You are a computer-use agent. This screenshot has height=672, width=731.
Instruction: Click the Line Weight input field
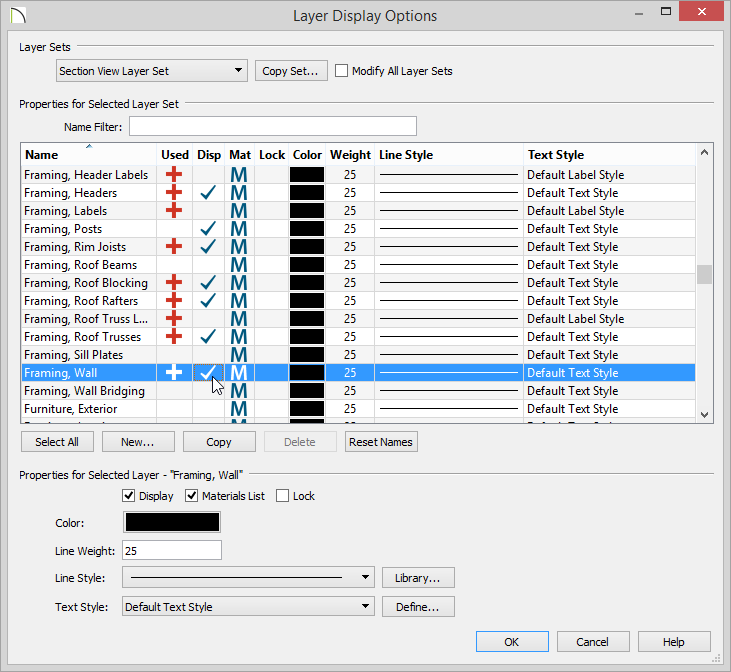[x=172, y=550]
